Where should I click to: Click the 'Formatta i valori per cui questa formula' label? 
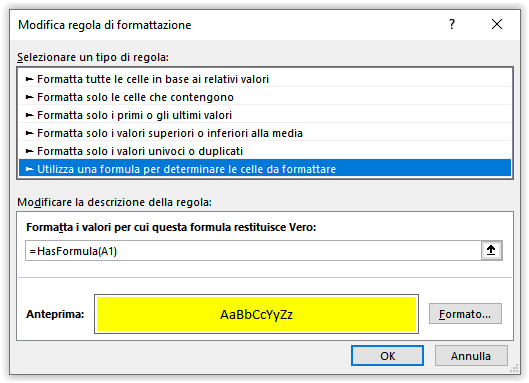171,227
